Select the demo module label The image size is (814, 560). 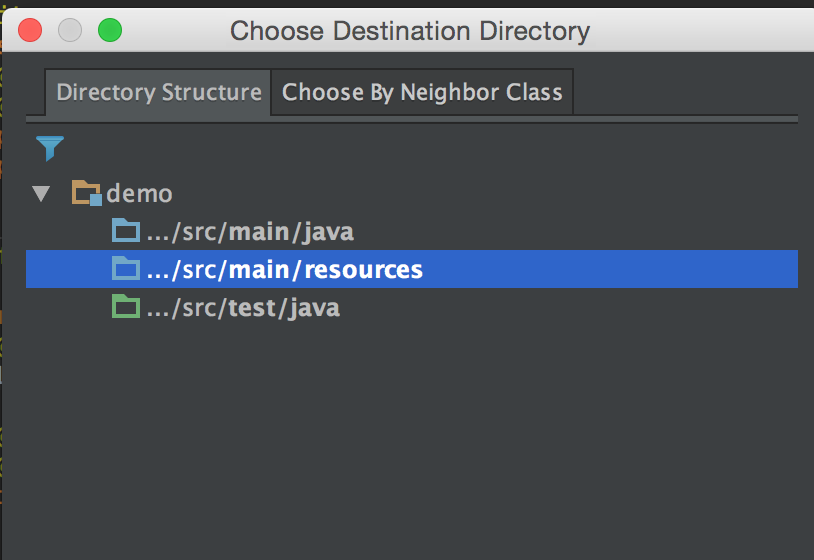(x=139, y=193)
